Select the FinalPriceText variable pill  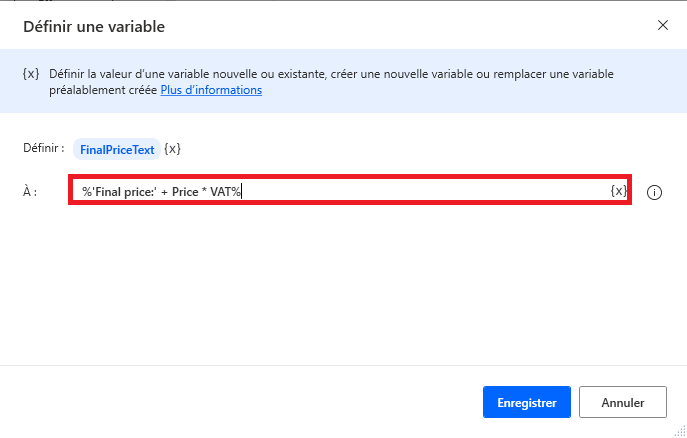click(x=117, y=149)
